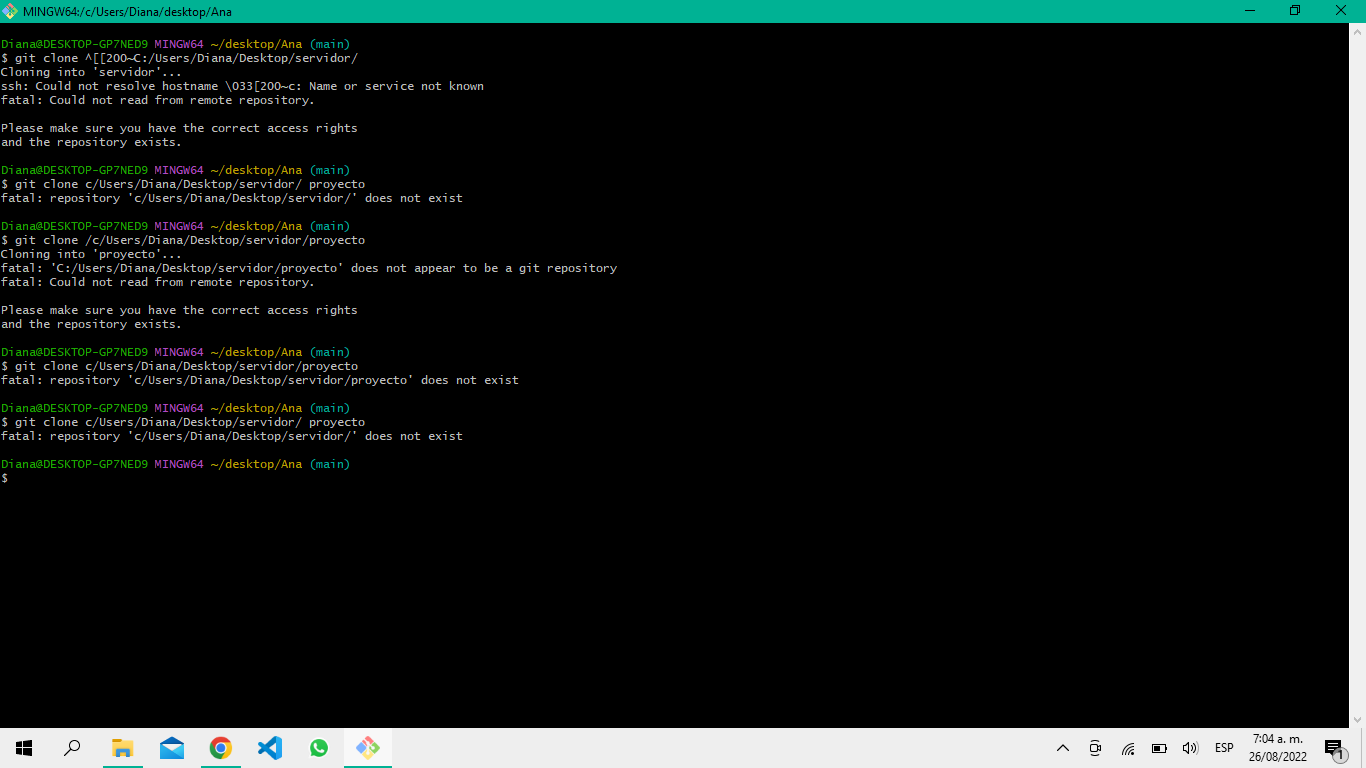Open the Git Bash window icon menu
Screen dimensions: 1366x768
pos(11,11)
